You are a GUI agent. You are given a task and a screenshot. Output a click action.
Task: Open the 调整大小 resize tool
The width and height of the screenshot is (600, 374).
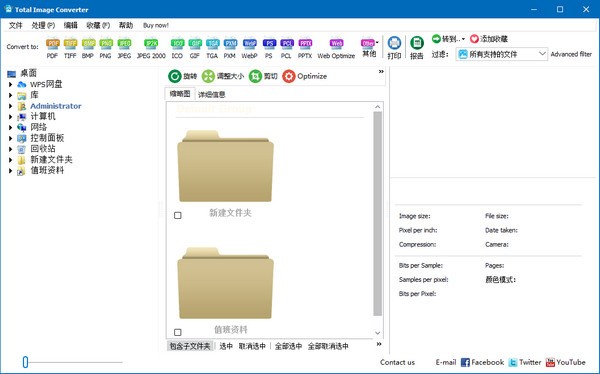pos(223,76)
